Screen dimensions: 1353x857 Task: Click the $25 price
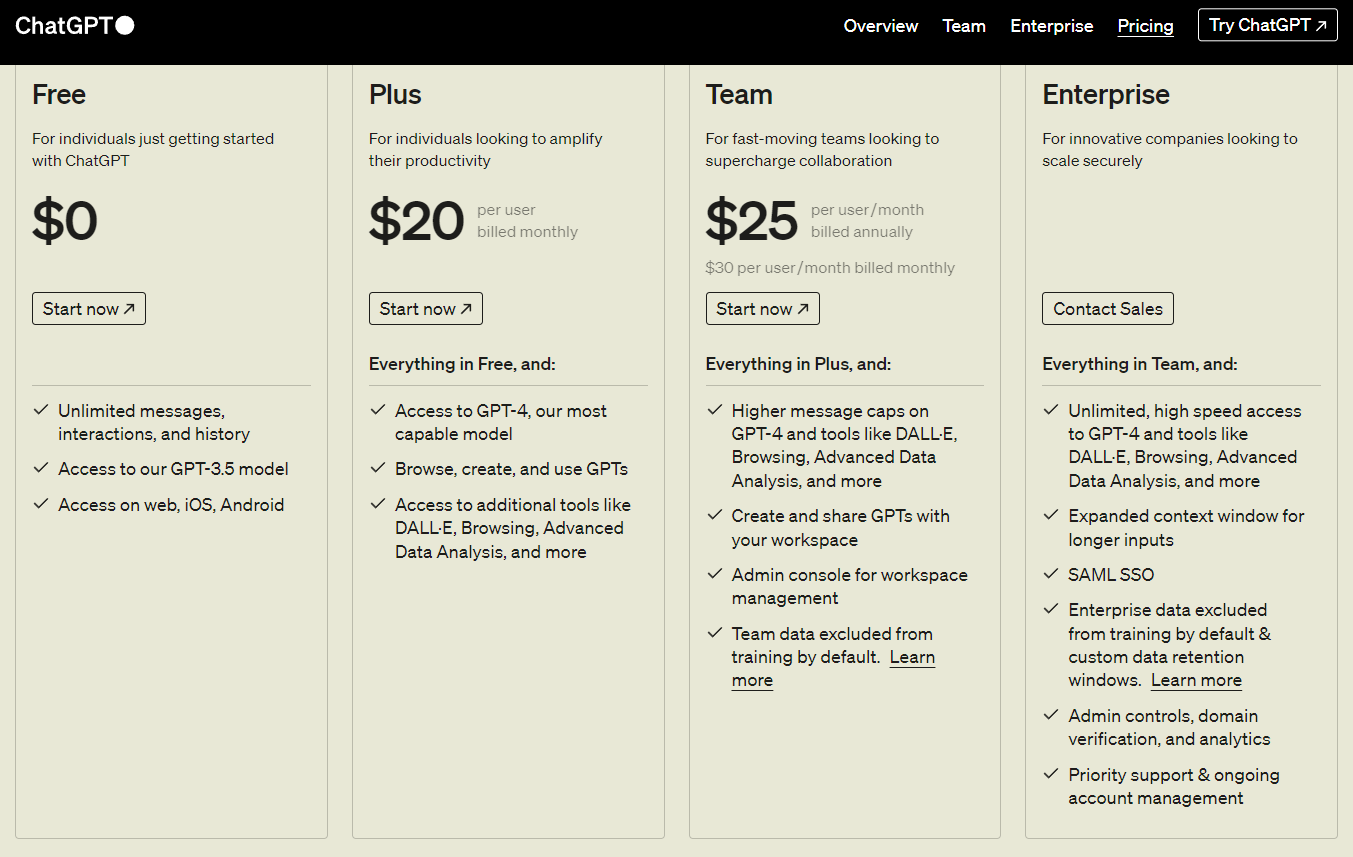(x=752, y=221)
